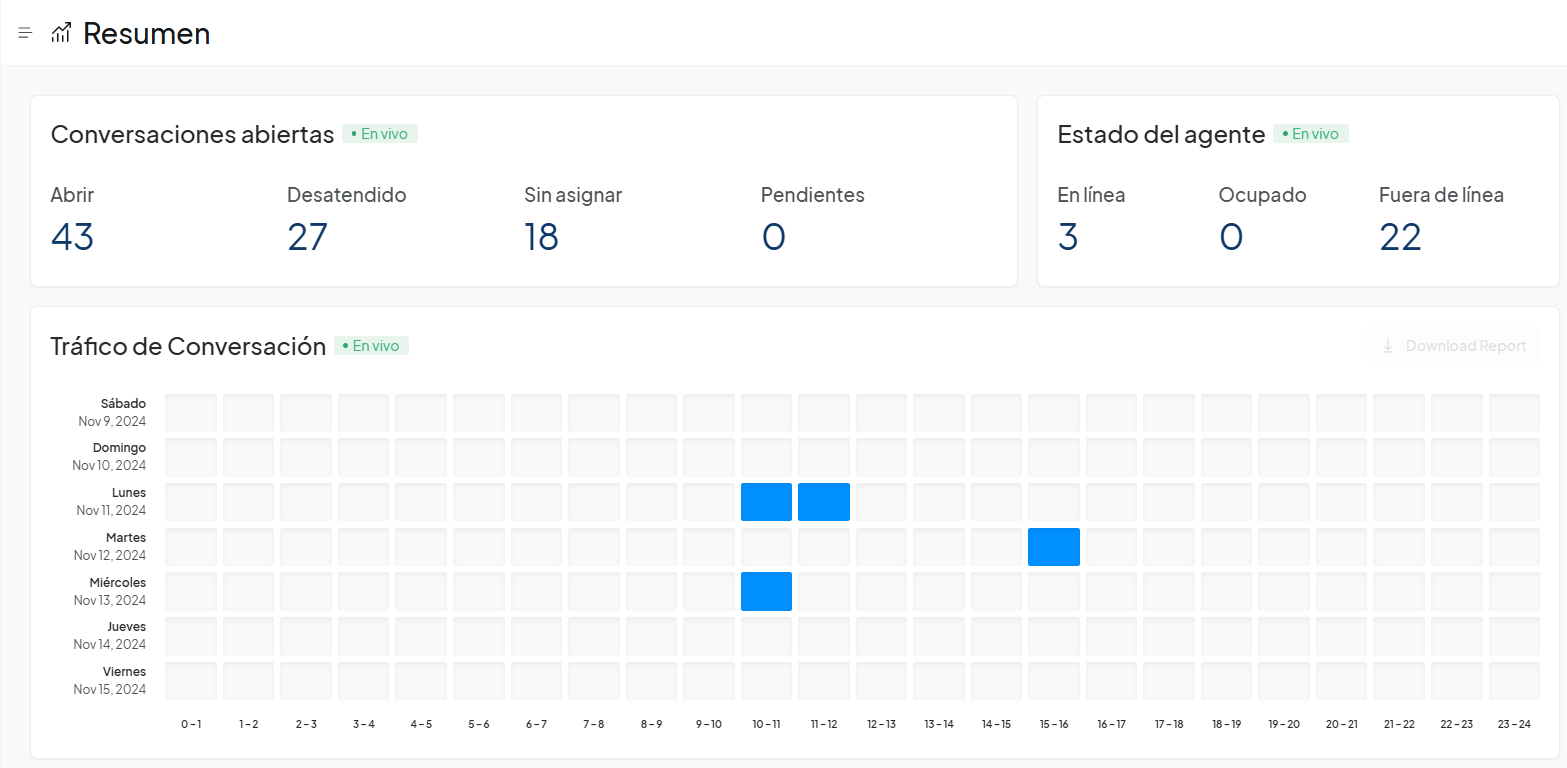This screenshot has width=1567, height=768.
Task: Click Domingo heatmap cell at 12-13
Action: pos(881,457)
